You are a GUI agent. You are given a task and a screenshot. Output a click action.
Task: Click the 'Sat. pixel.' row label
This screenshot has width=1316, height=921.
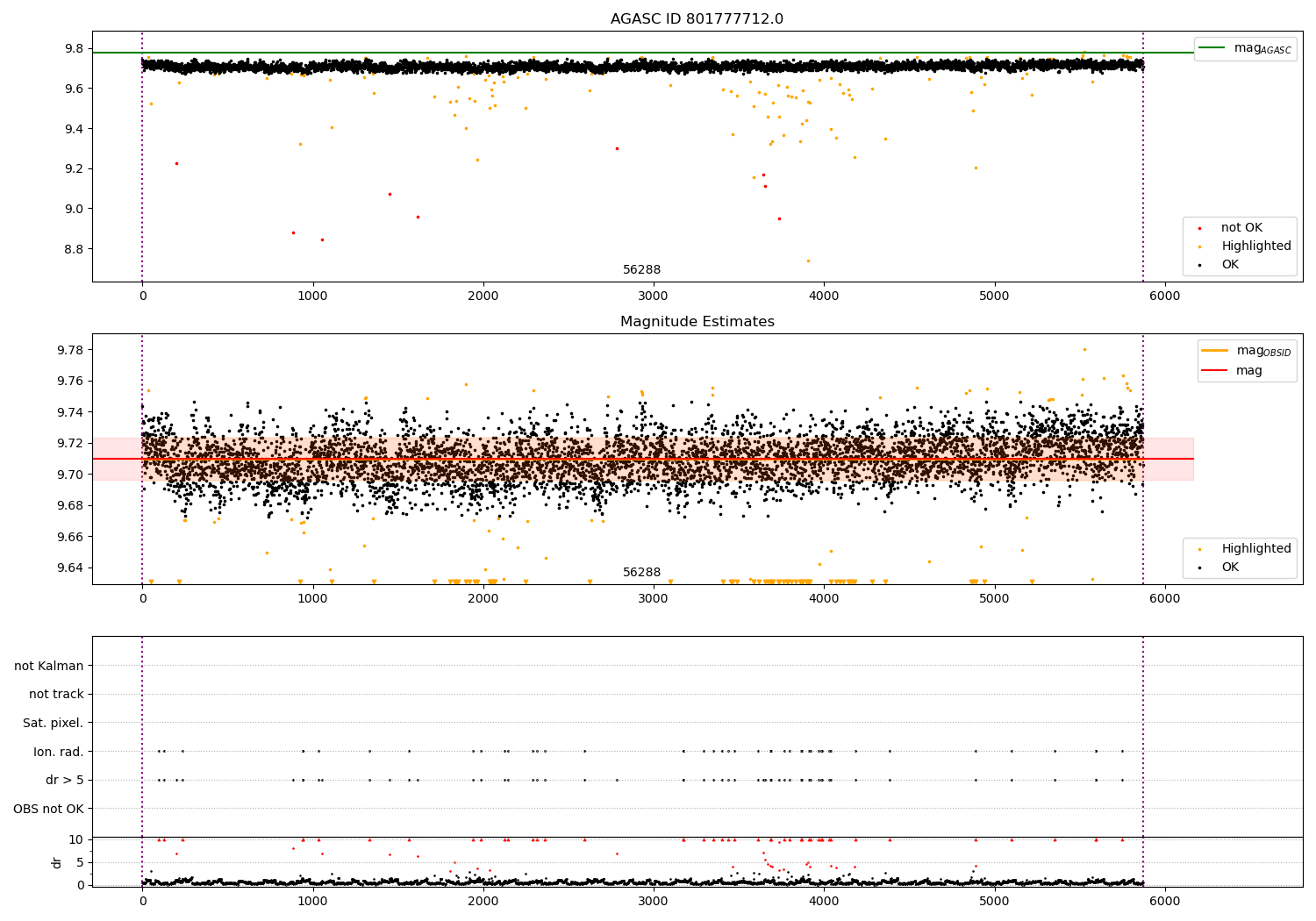tap(54, 724)
